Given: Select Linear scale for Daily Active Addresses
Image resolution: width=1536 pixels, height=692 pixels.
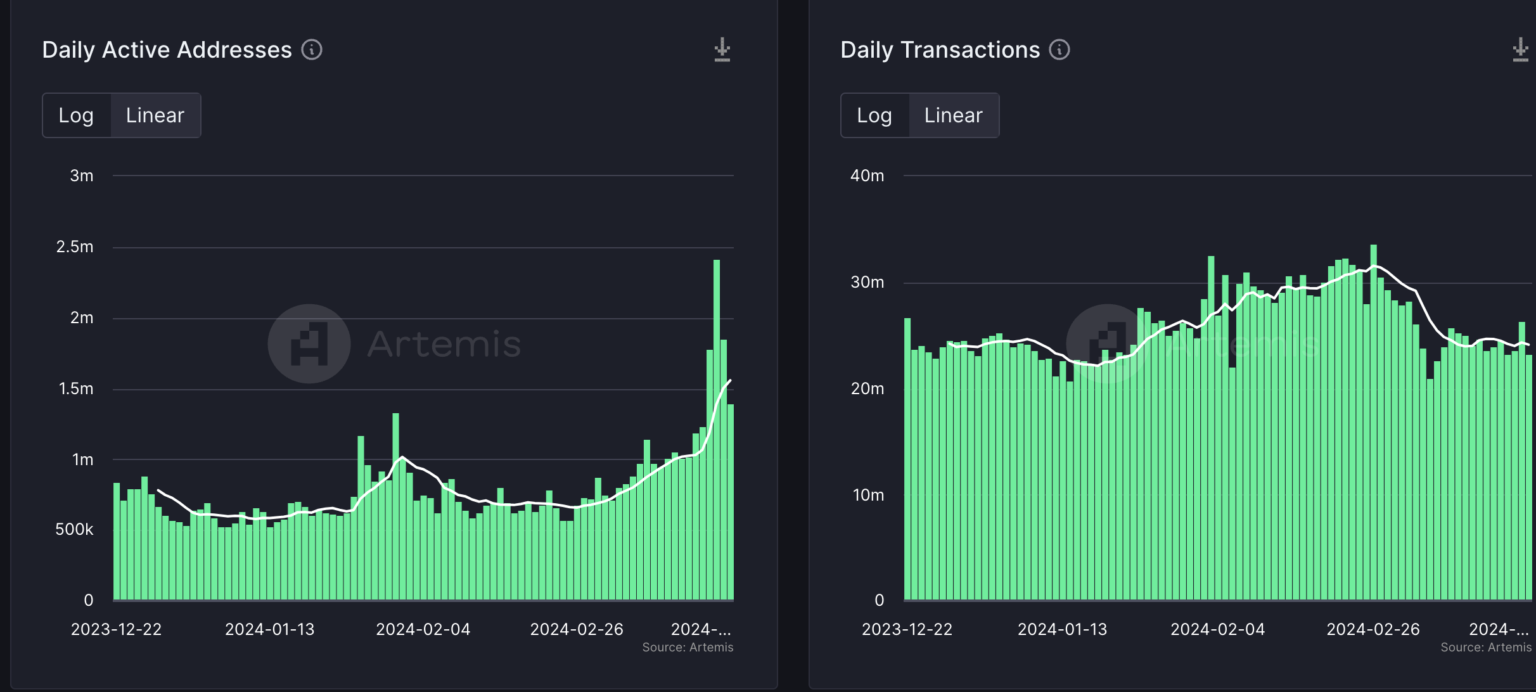Looking at the screenshot, I should tap(155, 115).
